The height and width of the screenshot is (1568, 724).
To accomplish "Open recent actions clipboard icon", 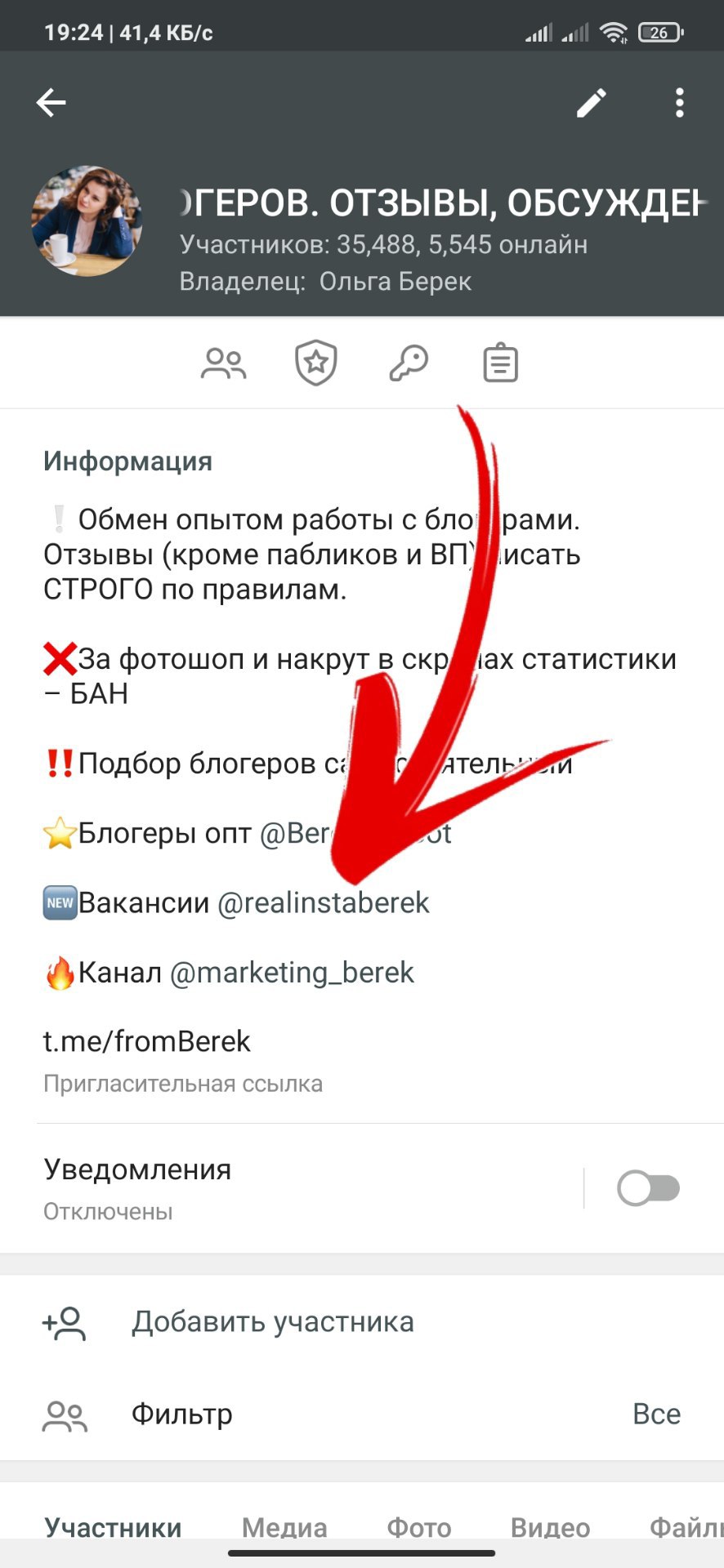I will pyautogui.click(x=501, y=363).
